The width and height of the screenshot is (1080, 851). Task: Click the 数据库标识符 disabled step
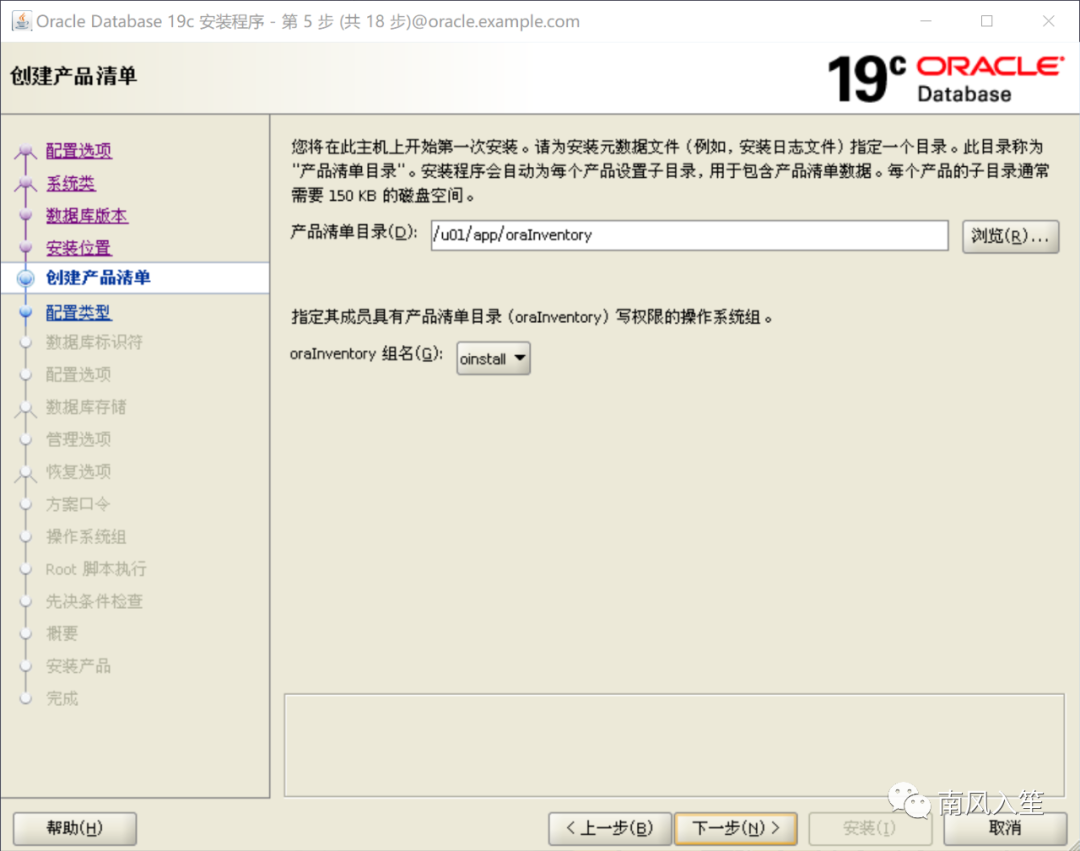[x=94, y=342]
